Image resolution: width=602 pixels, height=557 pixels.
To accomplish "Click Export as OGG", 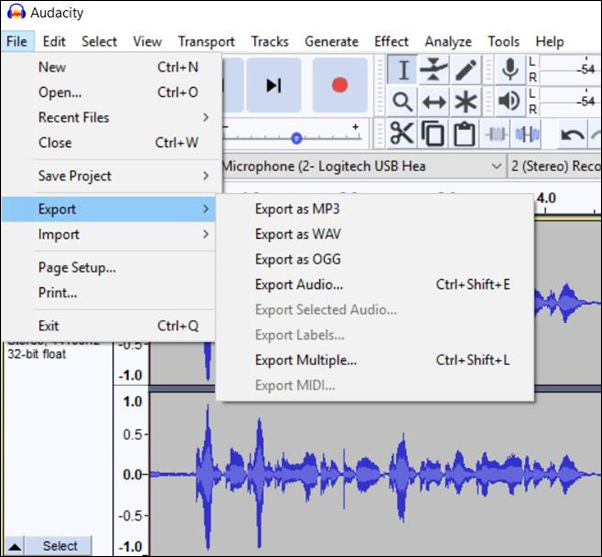I will 375,259.
